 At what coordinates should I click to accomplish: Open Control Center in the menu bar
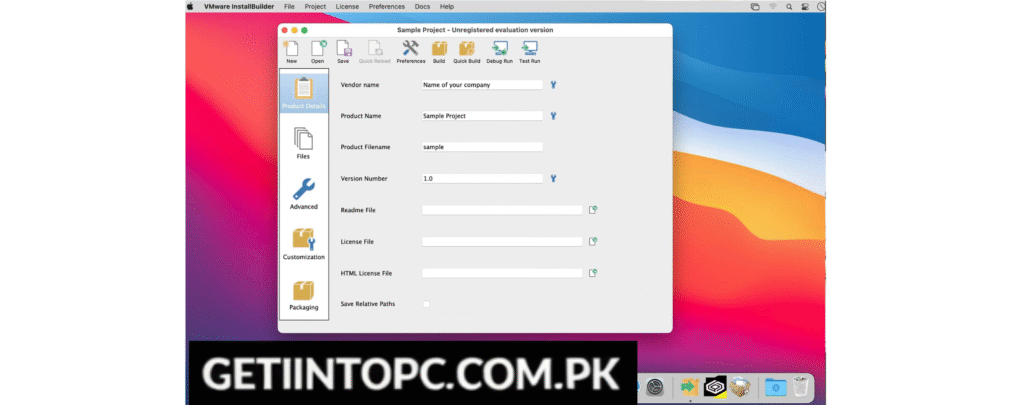pyautogui.click(x=805, y=6)
